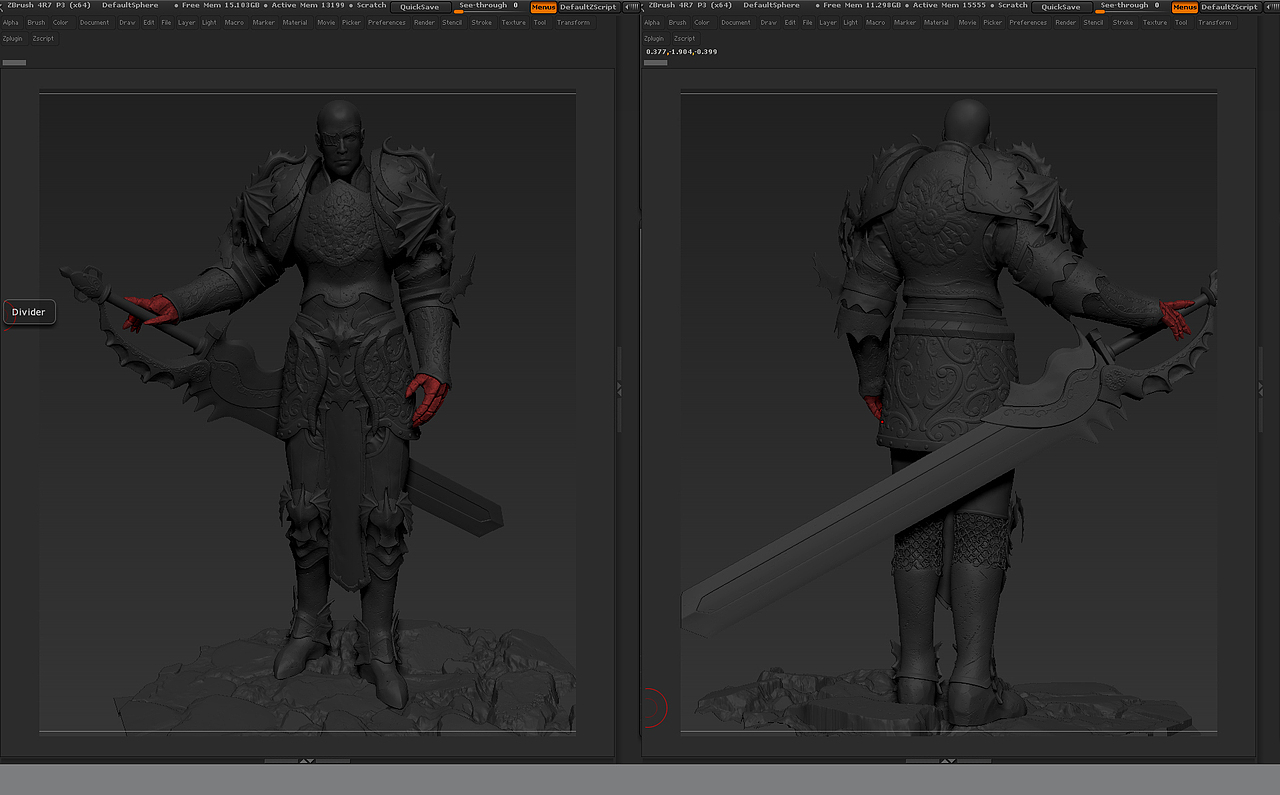Toggle the orange Menus button in right window
The width and height of the screenshot is (1280, 795).
[x=1184, y=7]
